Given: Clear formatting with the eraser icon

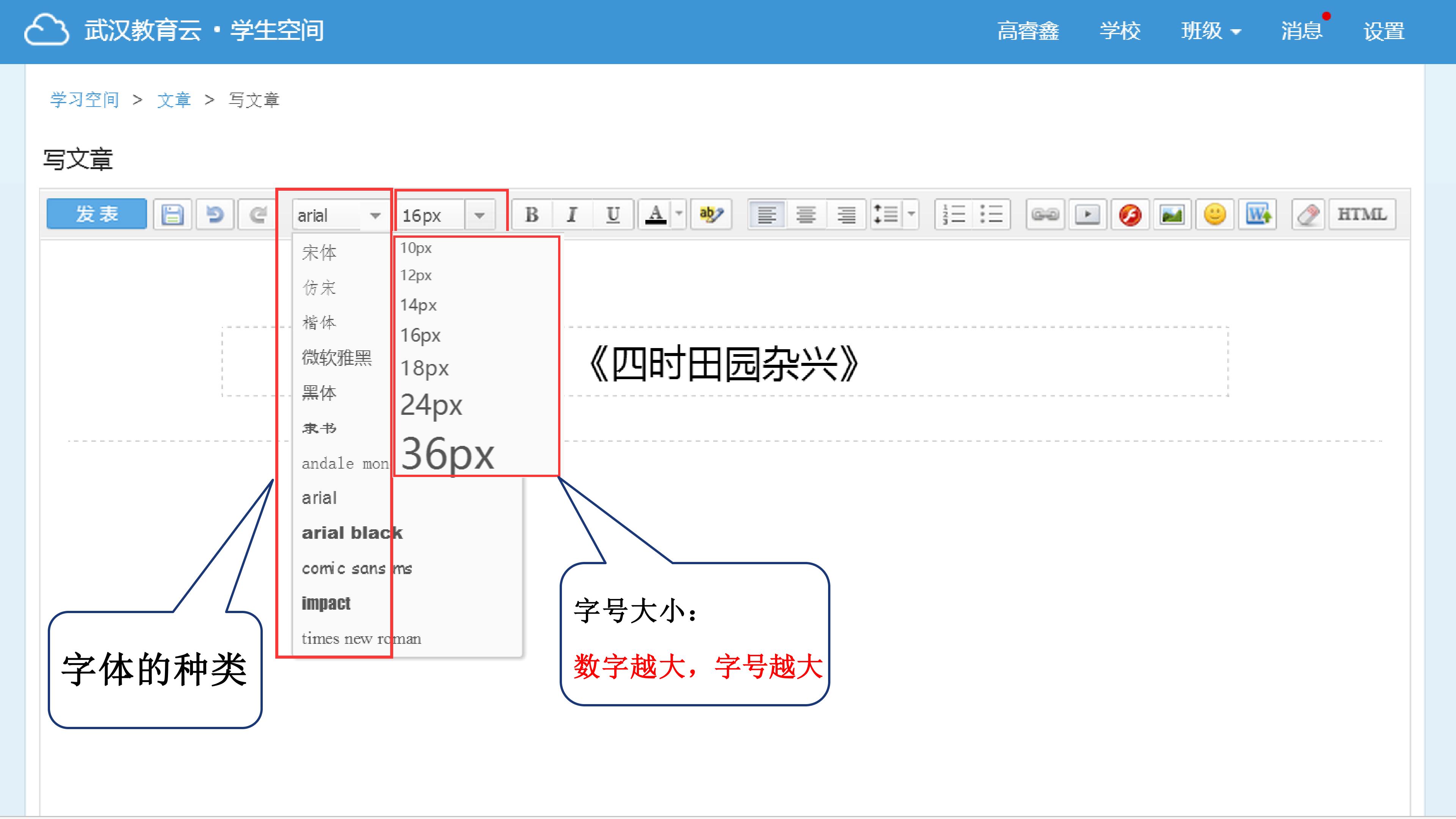Looking at the screenshot, I should pyautogui.click(x=1308, y=215).
